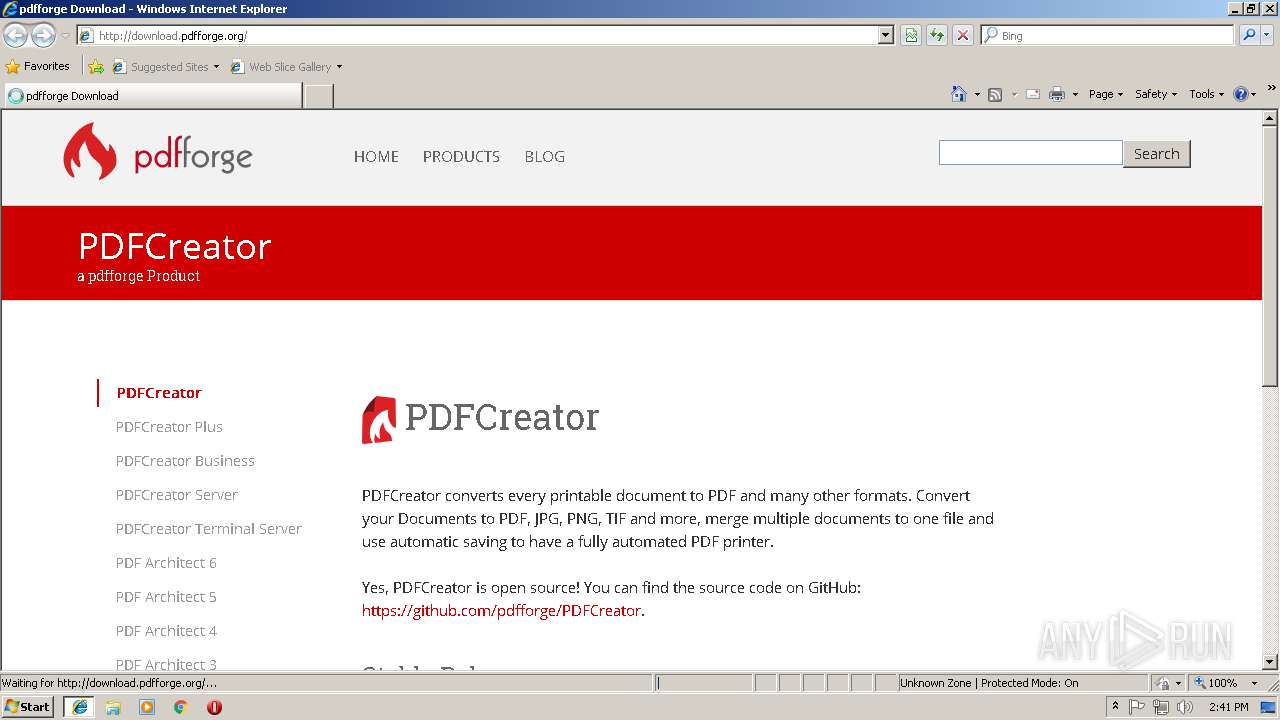Open Web Slice Gallery dropdown
The height and width of the screenshot is (720, 1280).
[339, 67]
